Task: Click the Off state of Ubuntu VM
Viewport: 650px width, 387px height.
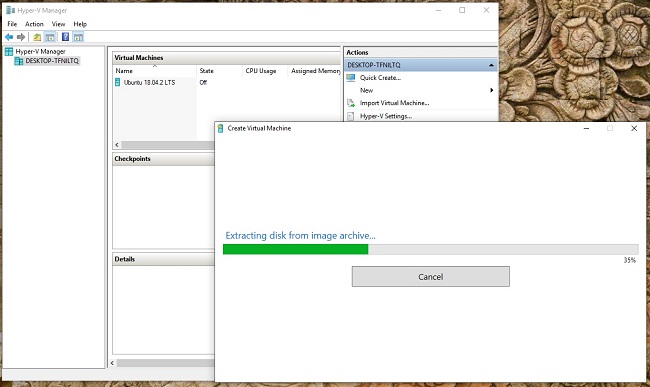Action: pyautogui.click(x=203, y=82)
